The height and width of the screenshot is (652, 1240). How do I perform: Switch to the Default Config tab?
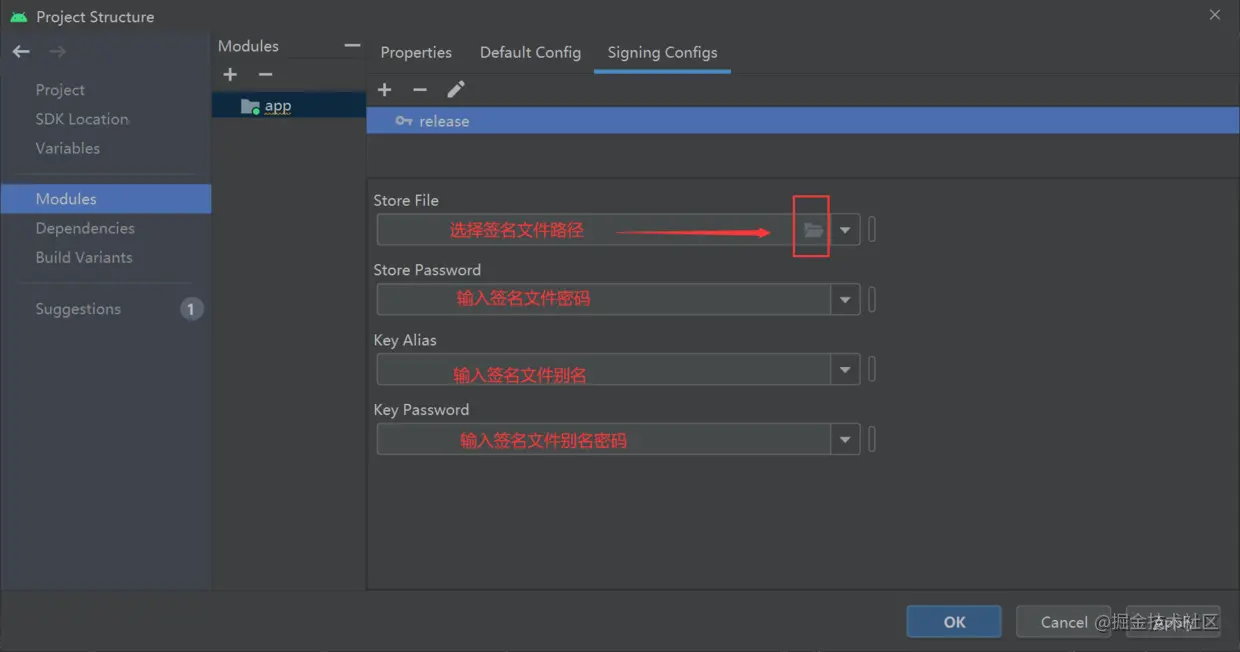click(x=530, y=52)
